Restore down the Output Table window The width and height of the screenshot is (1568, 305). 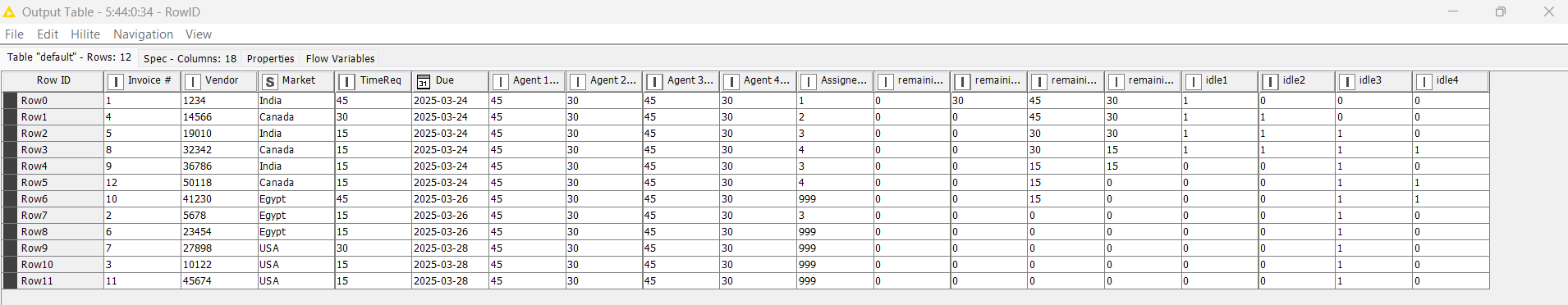[1500, 11]
